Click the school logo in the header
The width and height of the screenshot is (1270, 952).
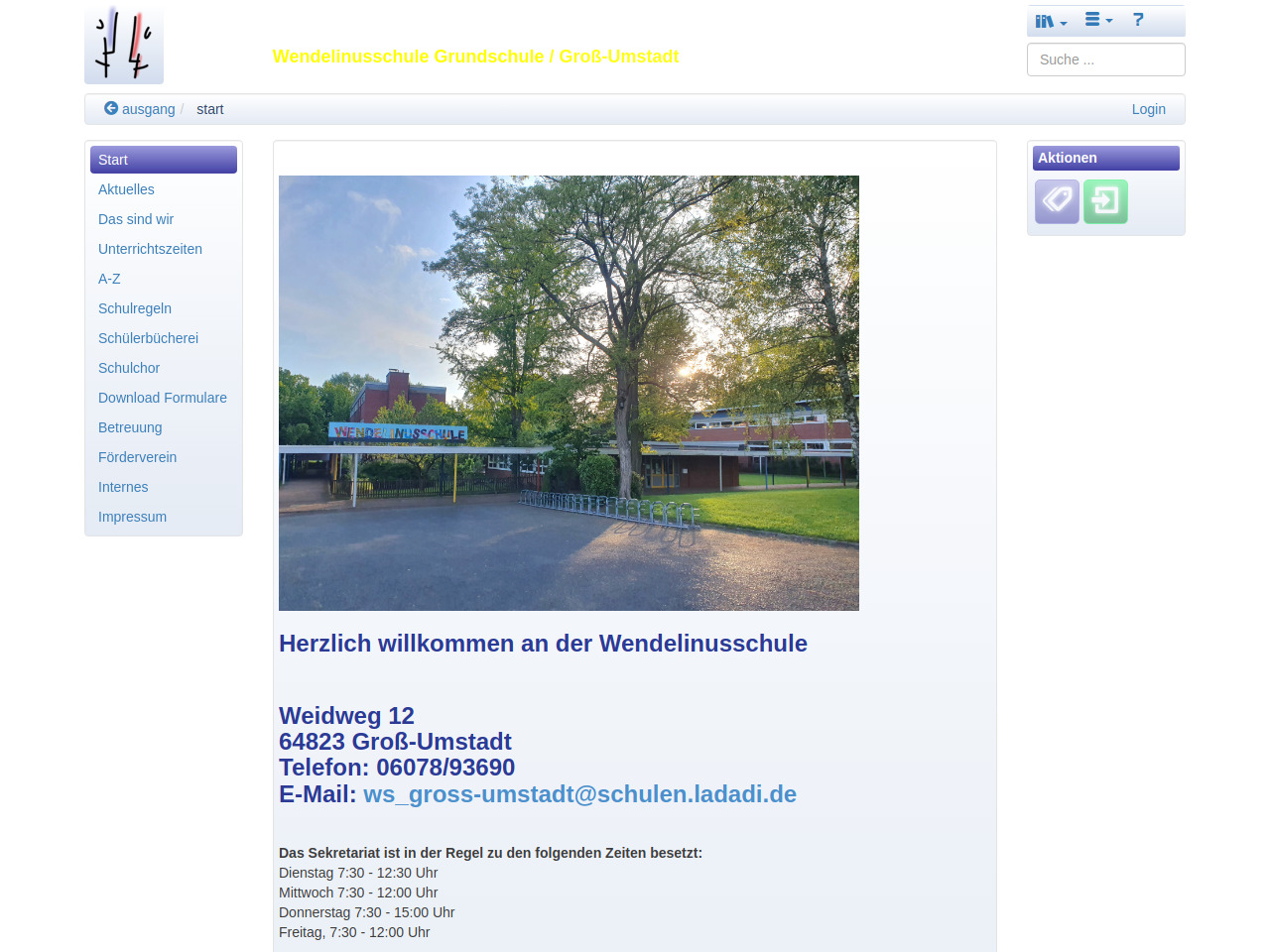(x=124, y=45)
